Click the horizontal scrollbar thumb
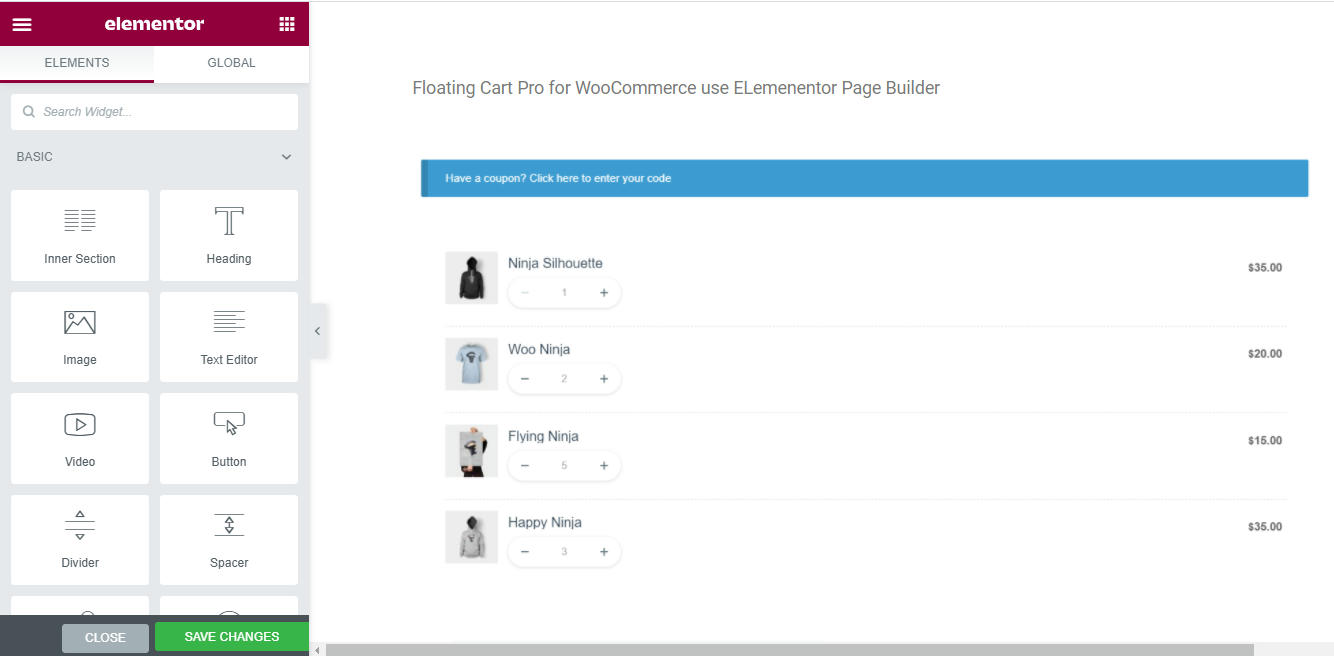 789,650
